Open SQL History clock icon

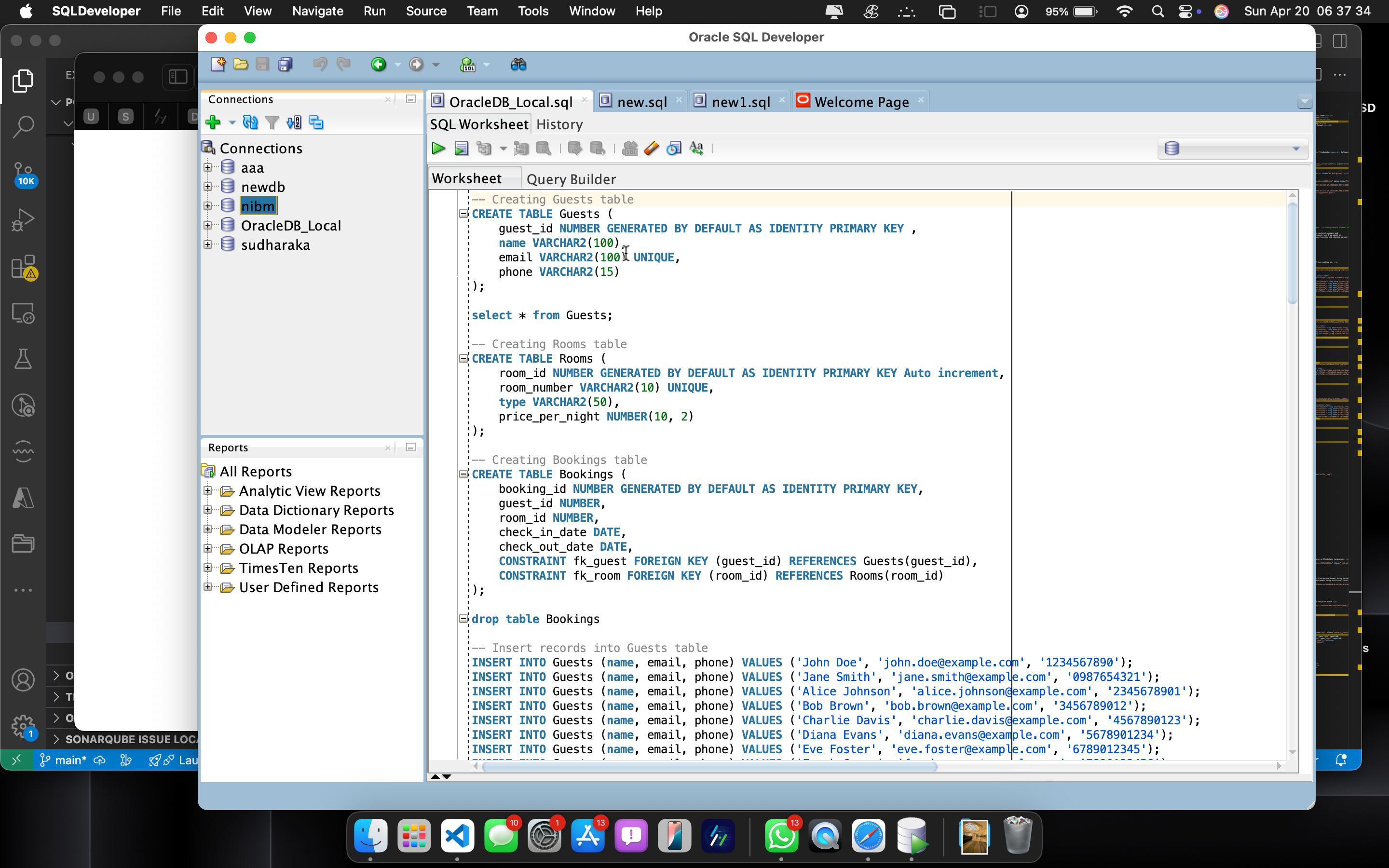coord(674,149)
